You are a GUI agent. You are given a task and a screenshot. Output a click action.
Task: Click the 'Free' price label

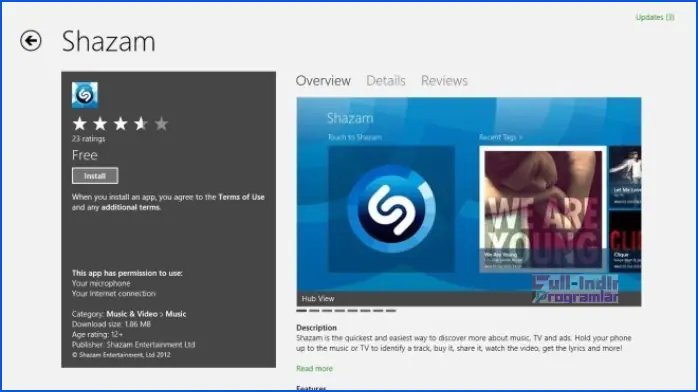point(85,155)
